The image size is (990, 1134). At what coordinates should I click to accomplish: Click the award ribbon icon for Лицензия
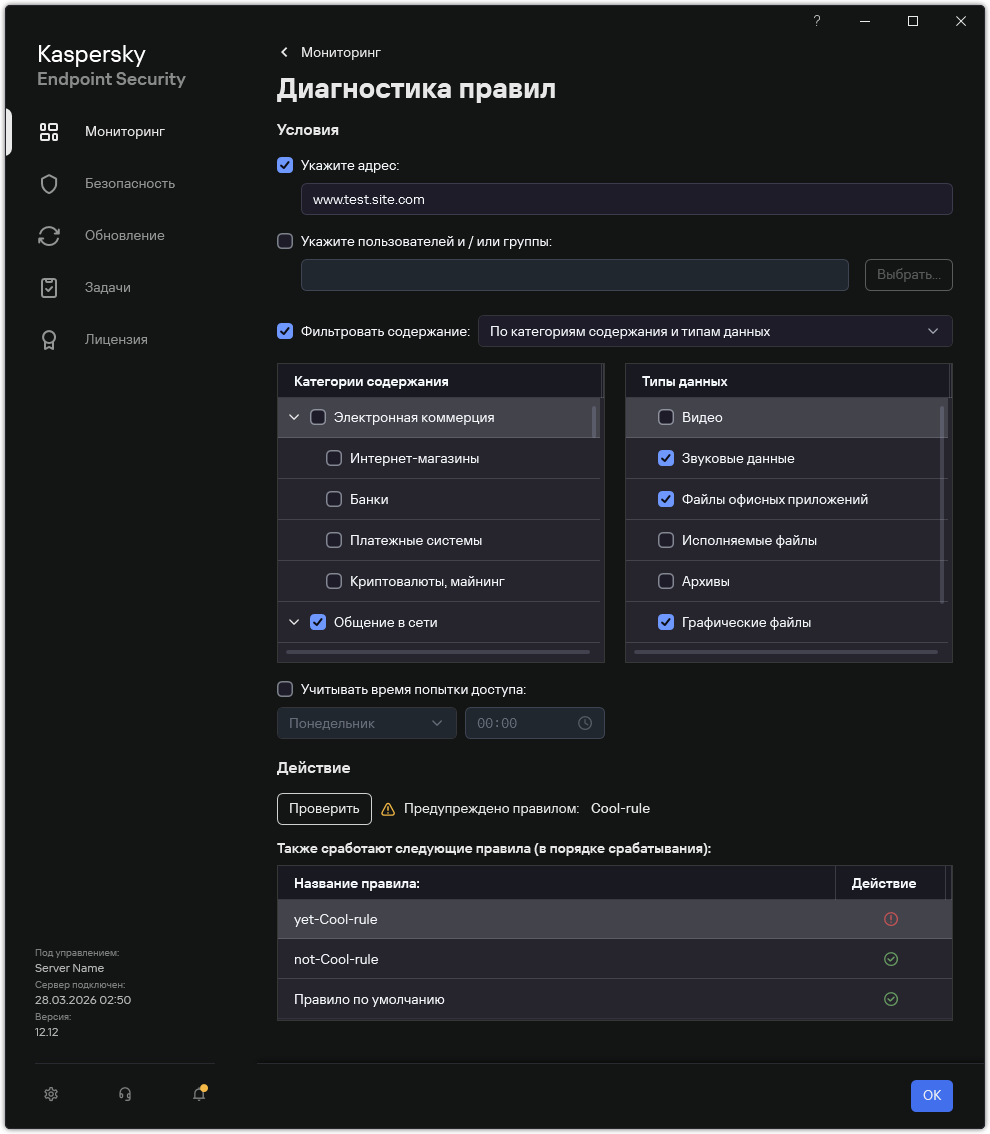tap(49, 340)
